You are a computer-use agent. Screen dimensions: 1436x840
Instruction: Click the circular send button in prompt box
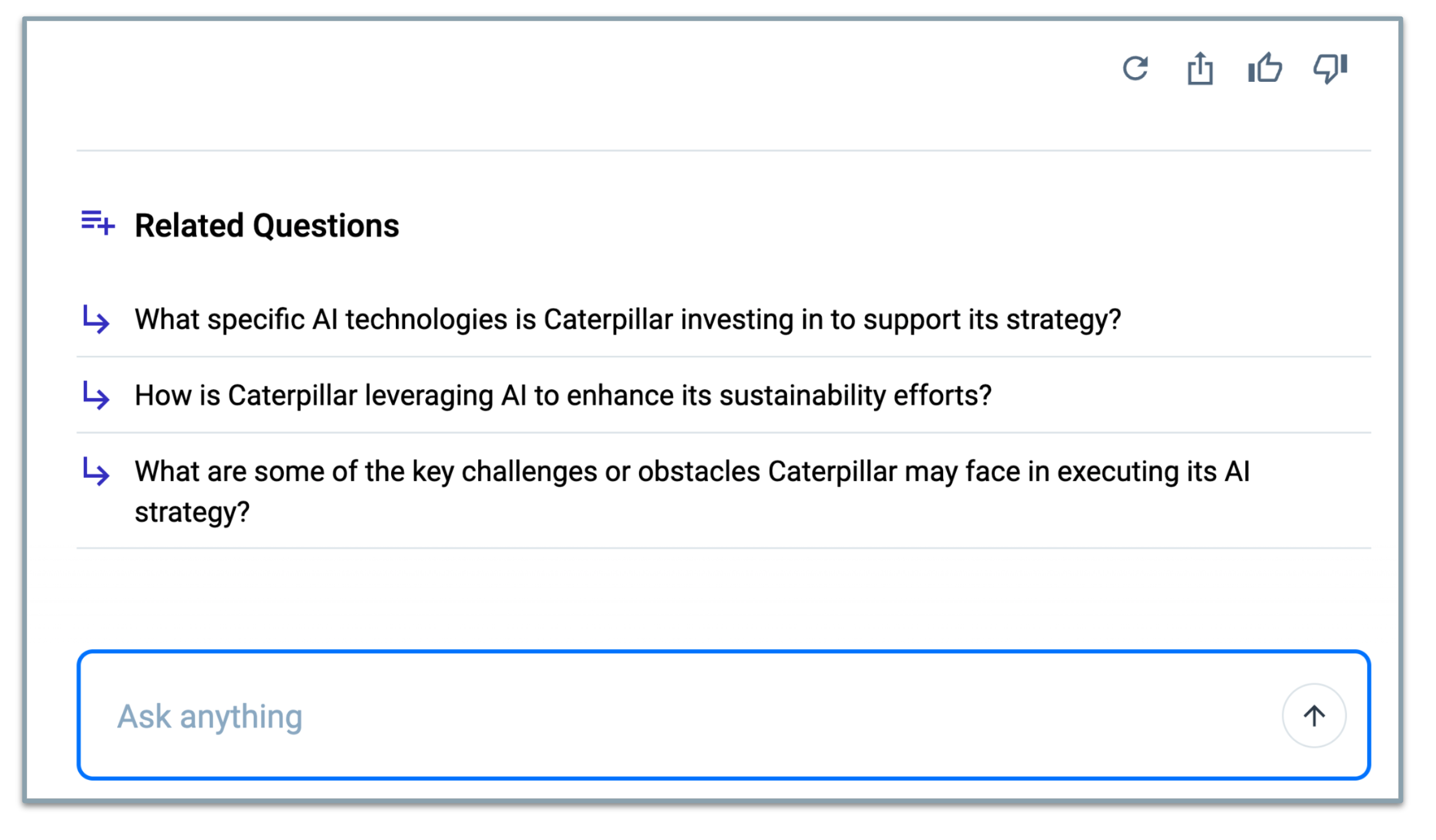[1314, 716]
